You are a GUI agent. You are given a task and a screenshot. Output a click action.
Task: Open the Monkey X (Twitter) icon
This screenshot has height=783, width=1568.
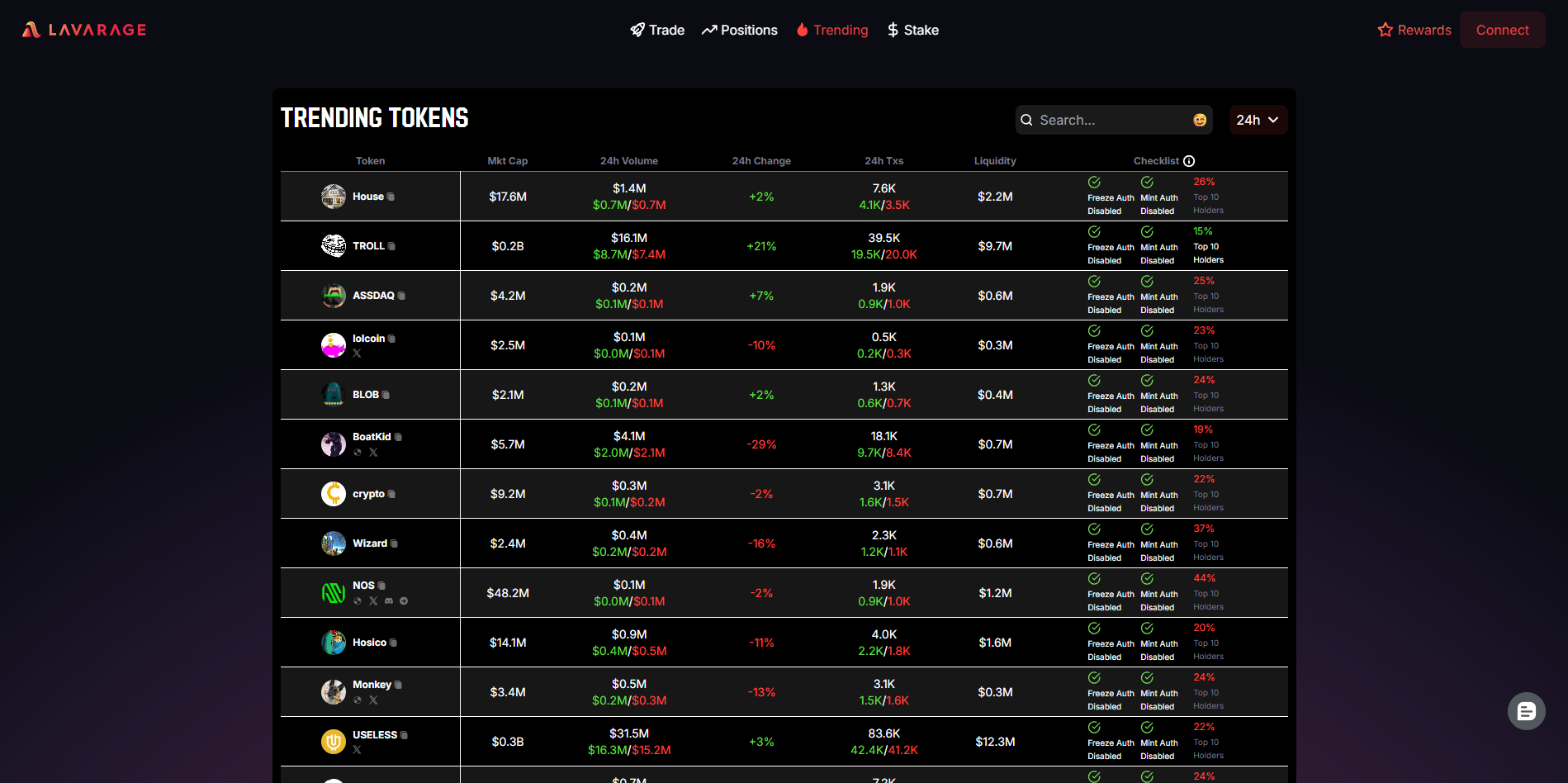tap(373, 700)
